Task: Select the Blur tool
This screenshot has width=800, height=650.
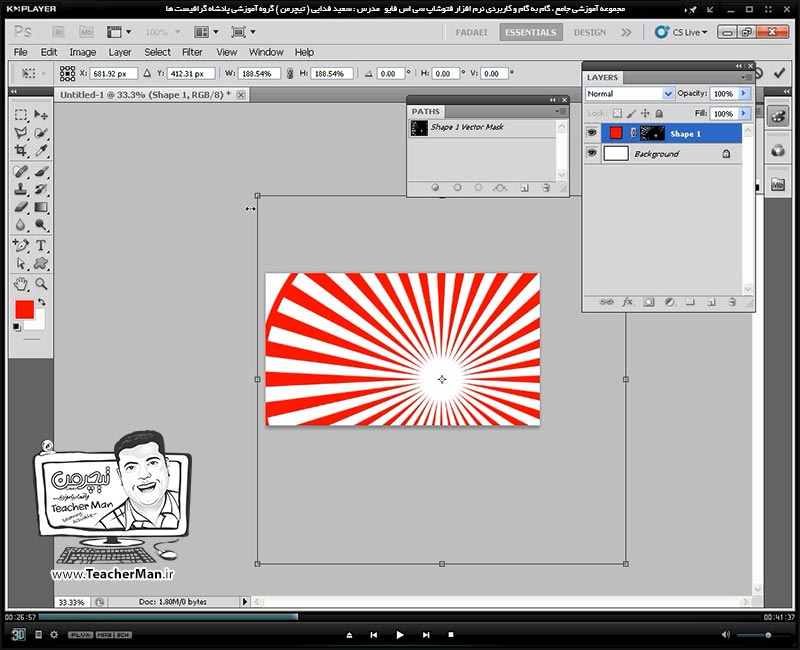Action: (21, 225)
